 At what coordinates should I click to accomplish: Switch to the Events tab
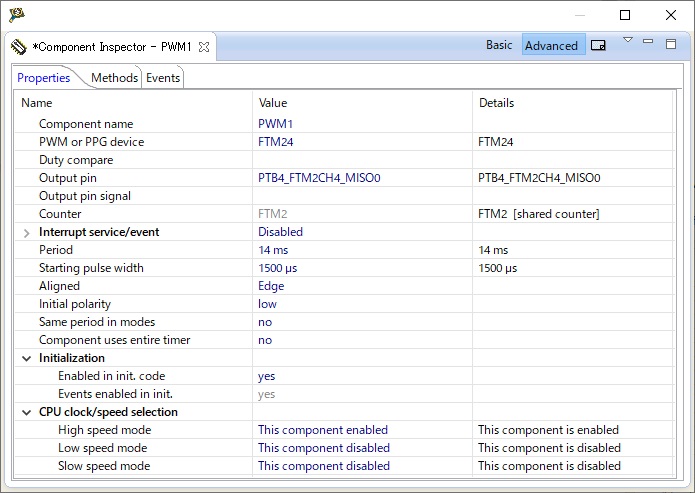coord(163,78)
